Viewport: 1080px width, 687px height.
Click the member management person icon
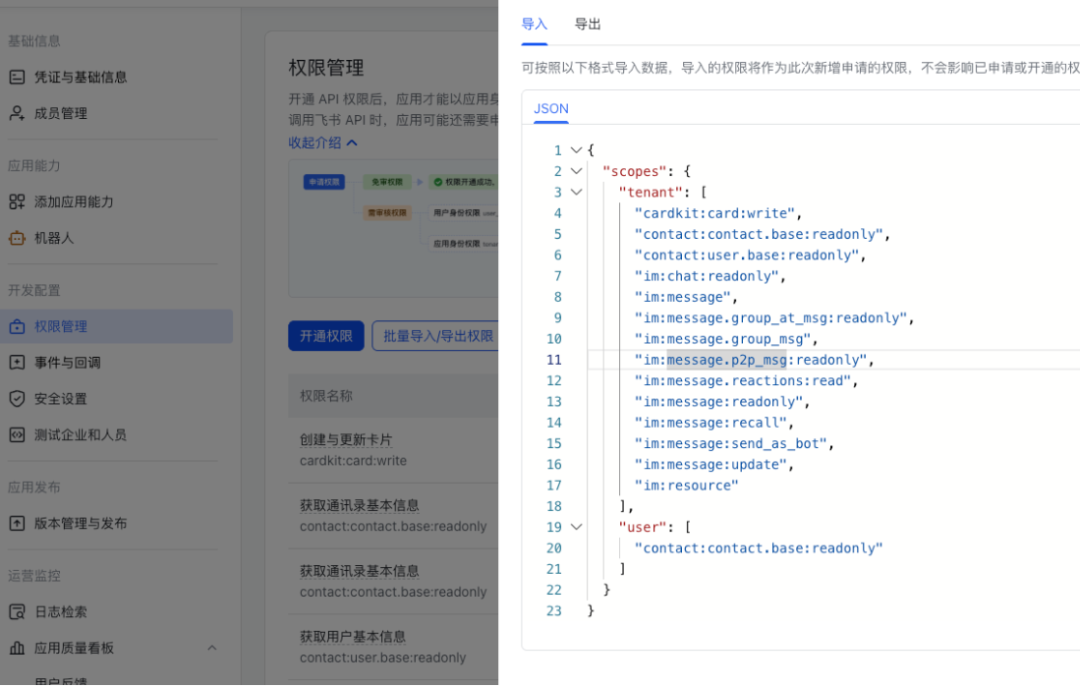coord(17,113)
